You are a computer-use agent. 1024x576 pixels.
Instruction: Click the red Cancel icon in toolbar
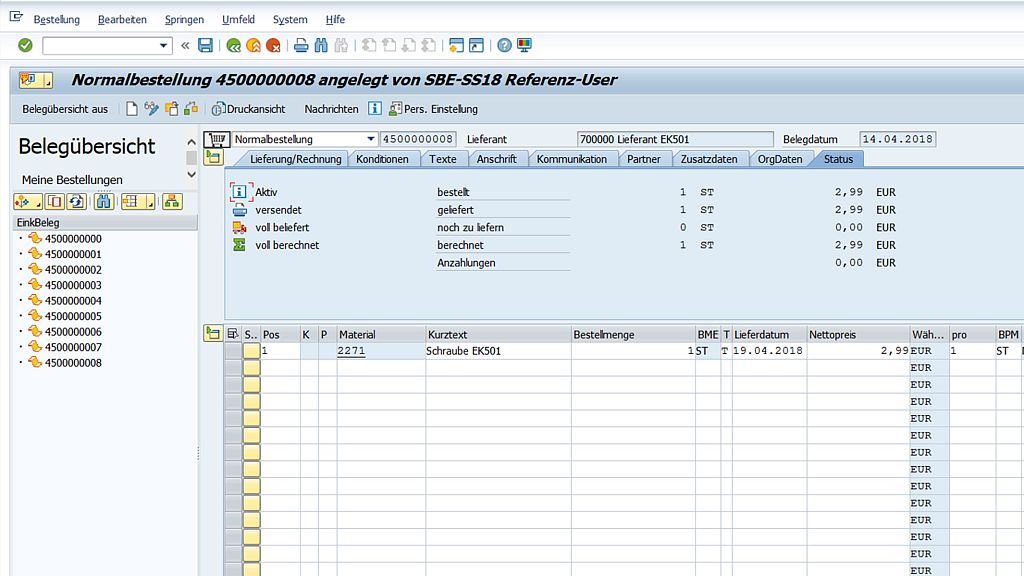click(x=273, y=45)
